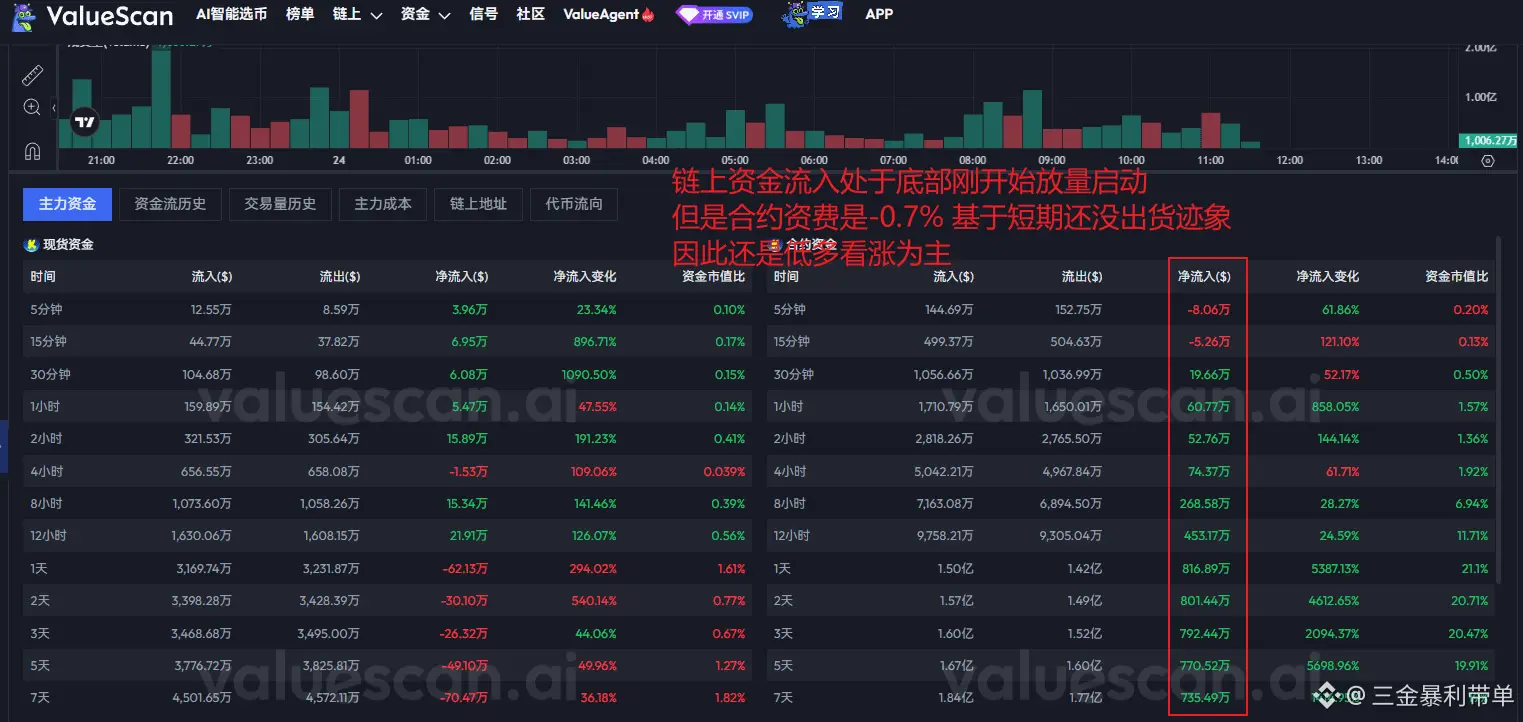Select the ruler measure tool
Screen dimensions: 1523x722
coord(32,74)
